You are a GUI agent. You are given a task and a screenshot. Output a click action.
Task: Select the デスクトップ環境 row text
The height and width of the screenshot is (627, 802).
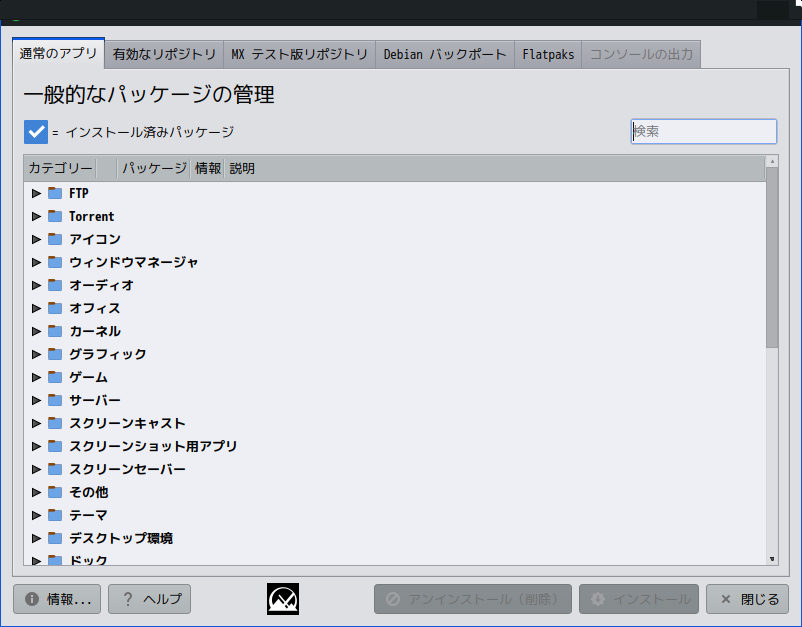121,539
